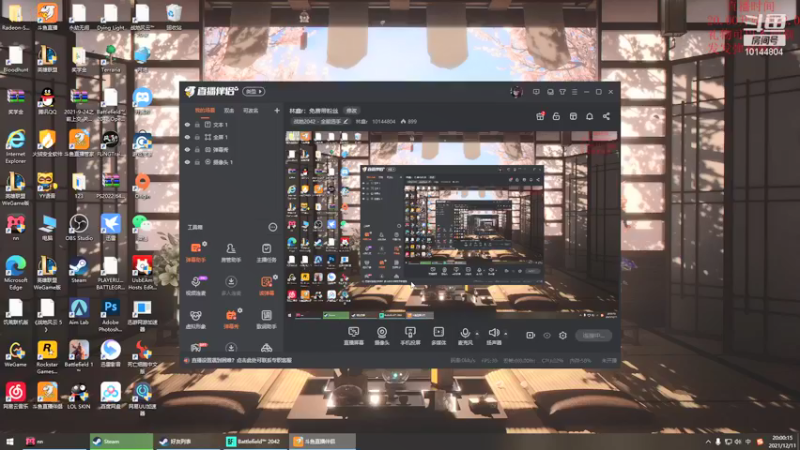
Task: Click room number 10144804 in the header
Action: 383,121
